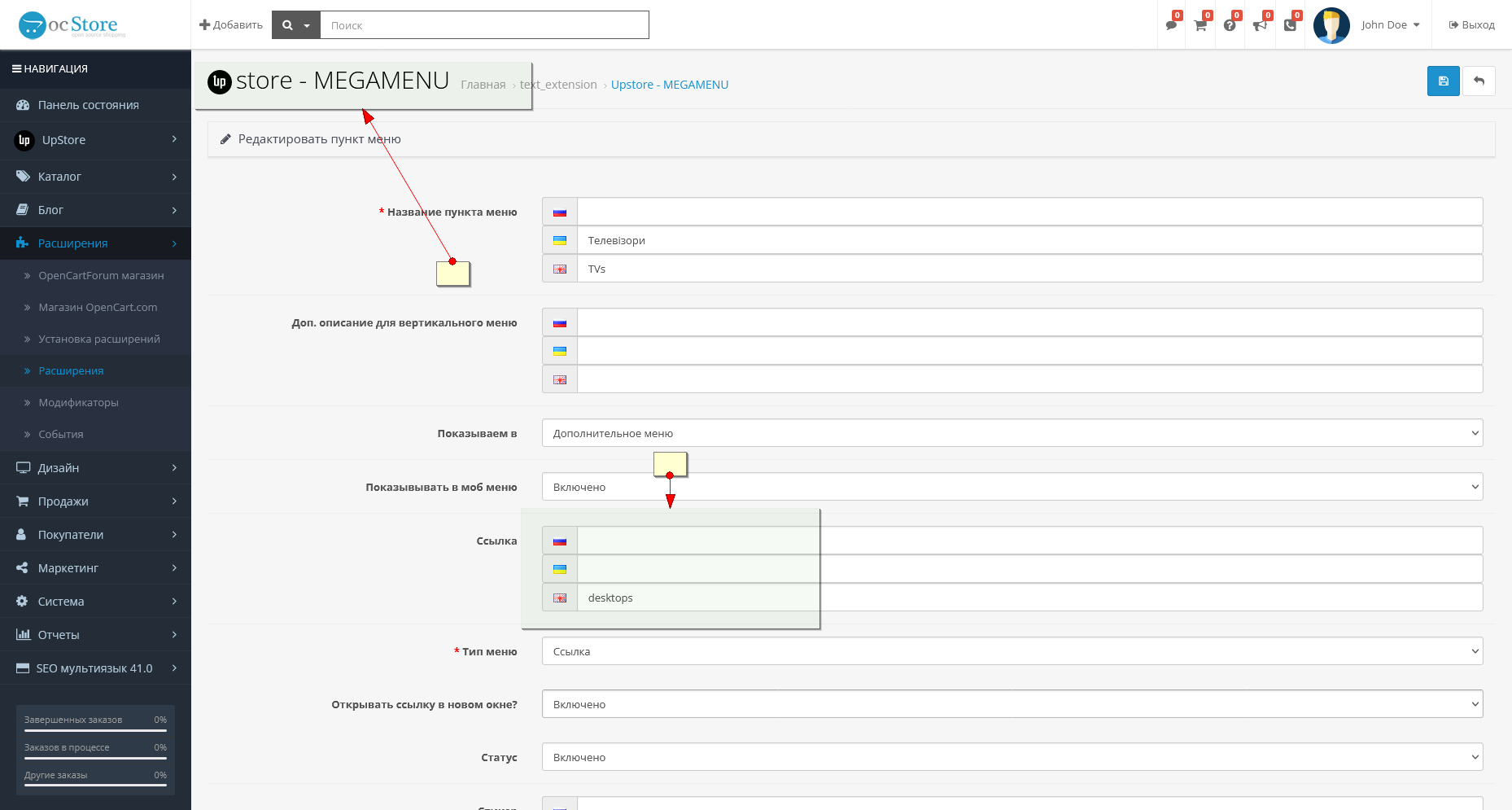Open the megaphone notifications icon
Image resolution: width=1512 pixels, height=810 pixels.
tap(1260, 25)
